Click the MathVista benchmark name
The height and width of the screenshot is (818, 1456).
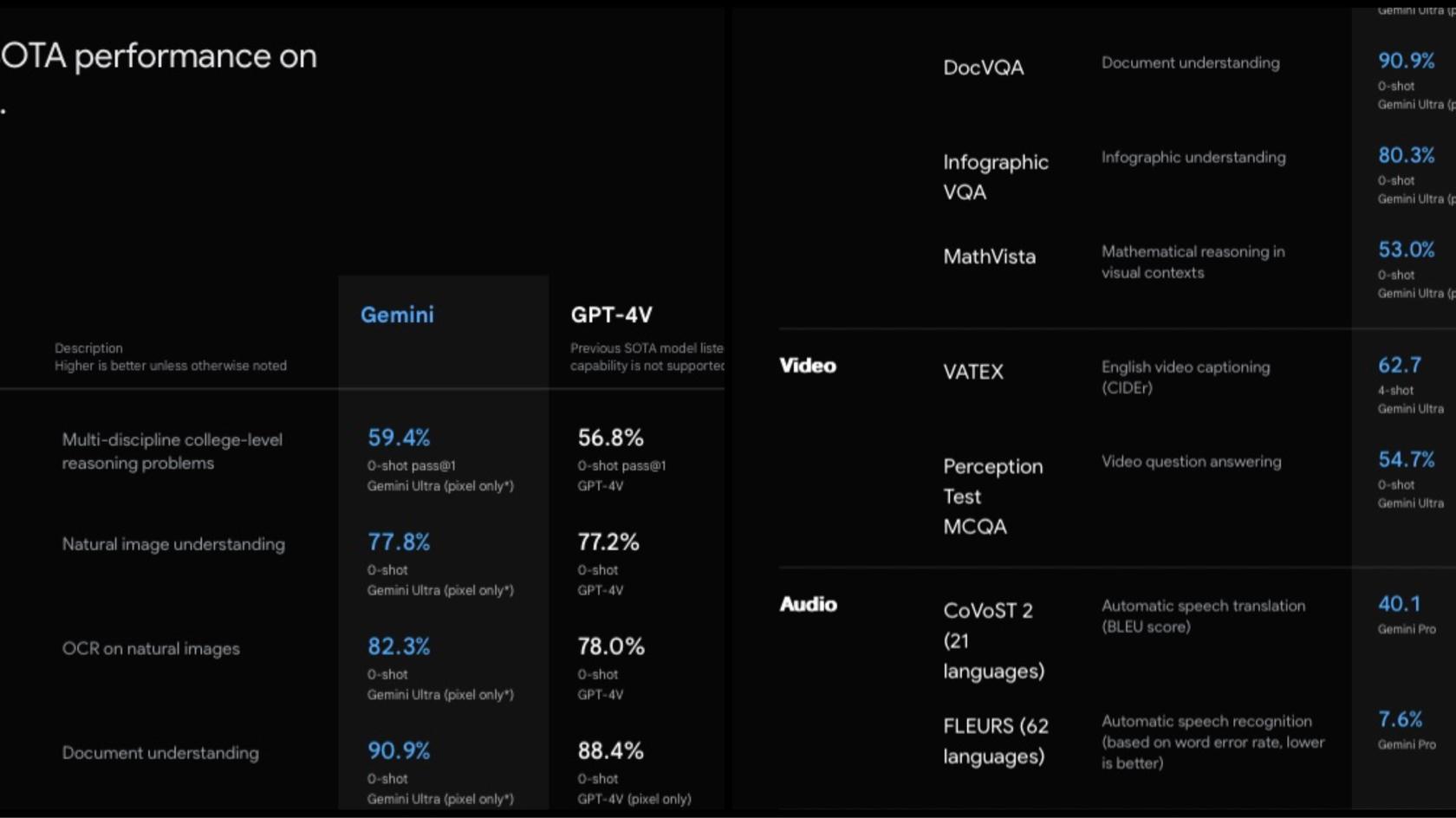pyautogui.click(x=990, y=256)
